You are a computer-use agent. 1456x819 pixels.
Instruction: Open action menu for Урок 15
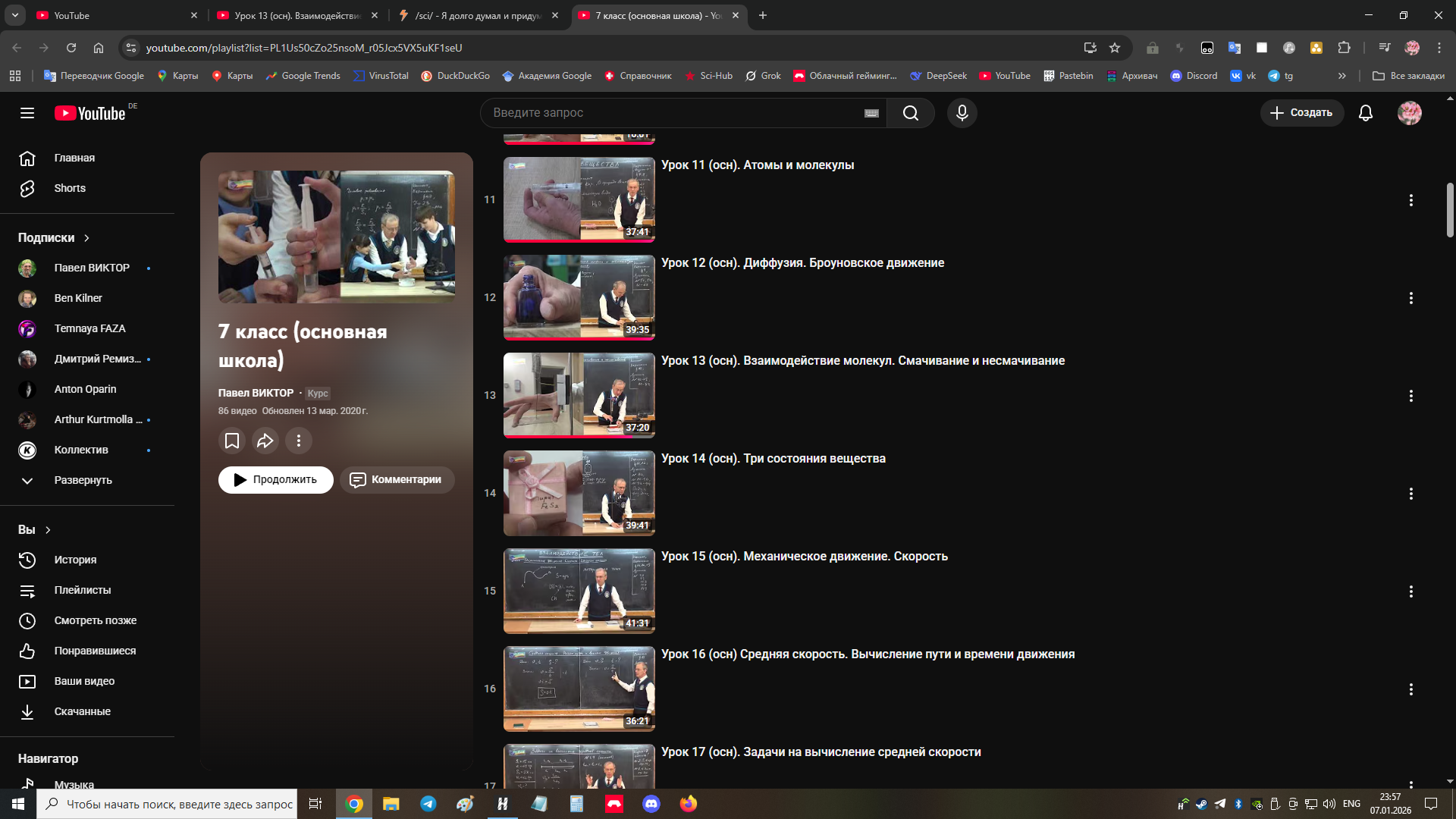click(x=1411, y=591)
